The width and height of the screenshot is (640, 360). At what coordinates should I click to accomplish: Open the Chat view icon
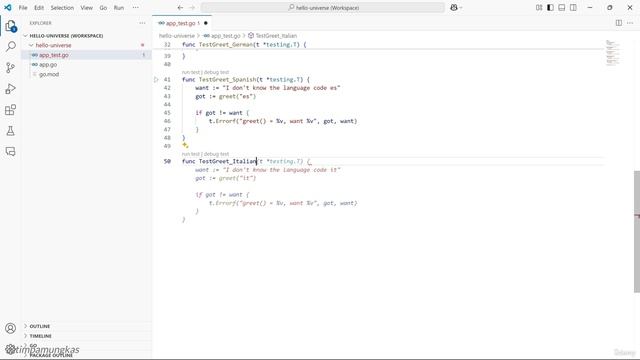(x=11, y=152)
